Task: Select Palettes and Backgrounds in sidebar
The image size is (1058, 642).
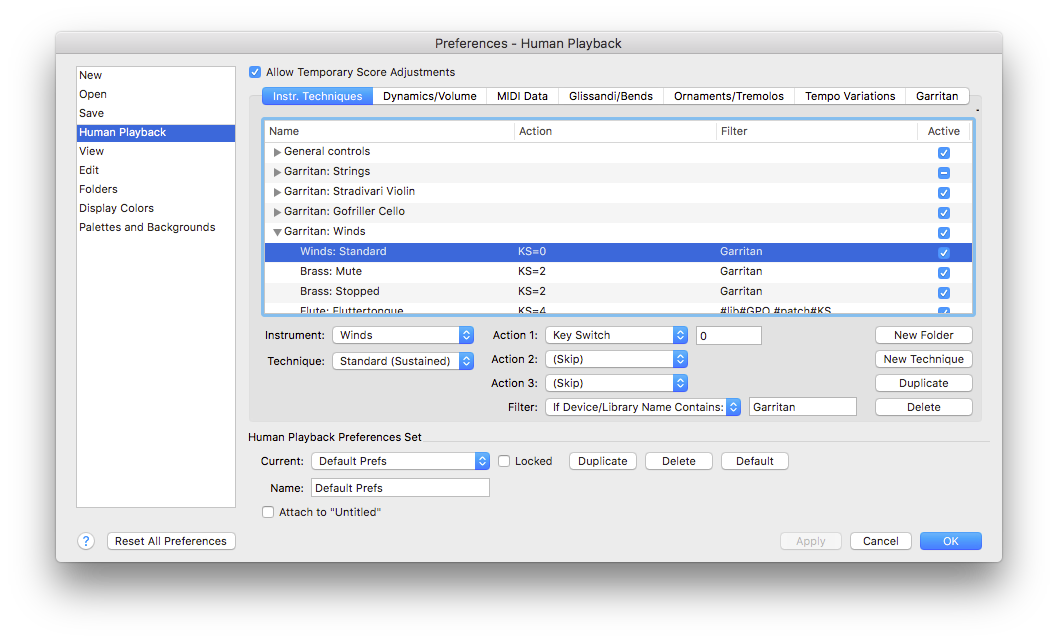Action: point(156,228)
